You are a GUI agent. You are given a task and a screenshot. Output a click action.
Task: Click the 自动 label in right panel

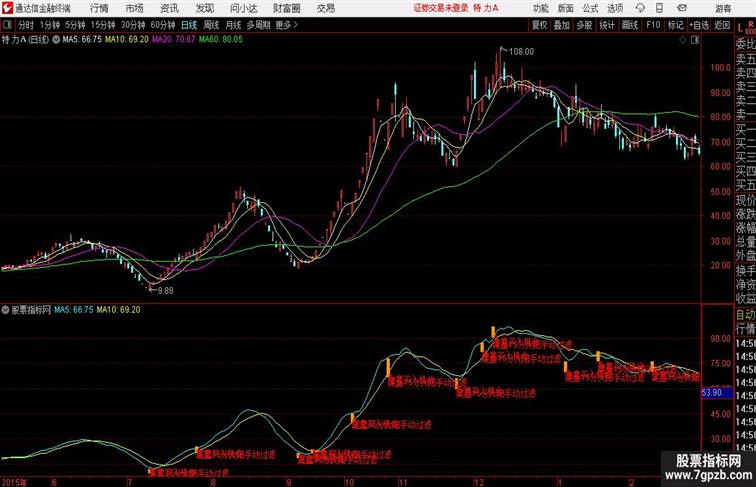pos(745,315)
